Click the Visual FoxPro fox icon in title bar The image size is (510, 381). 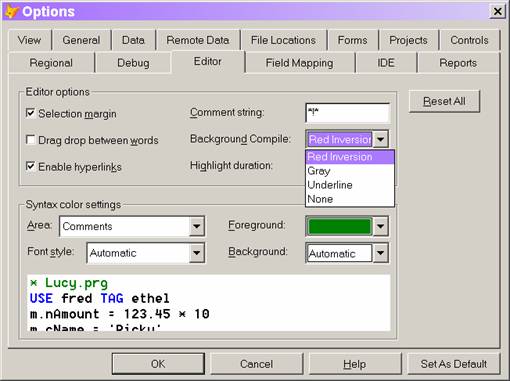click(12, 12)
